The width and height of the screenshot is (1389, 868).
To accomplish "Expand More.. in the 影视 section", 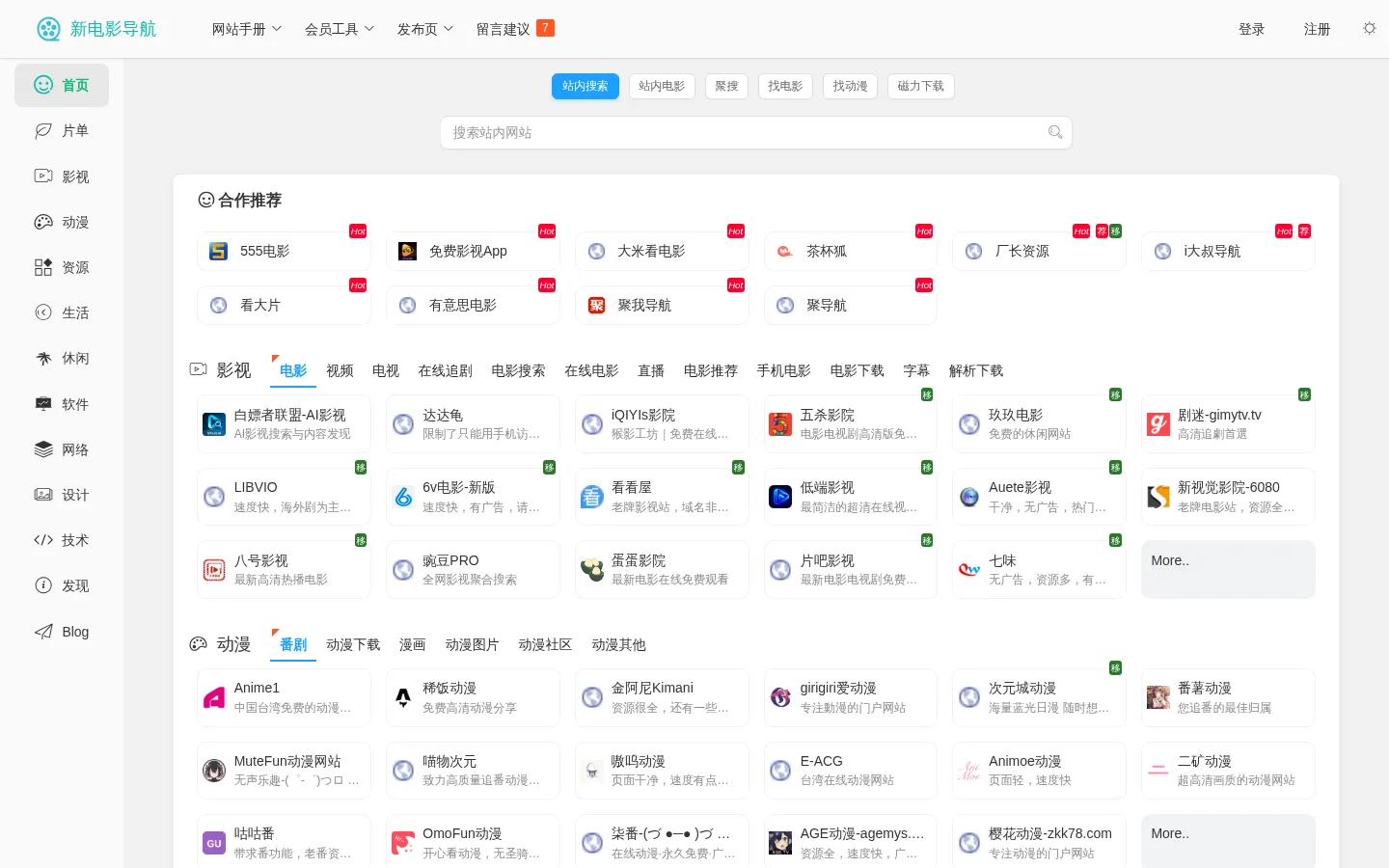I will click(1228, 569).
